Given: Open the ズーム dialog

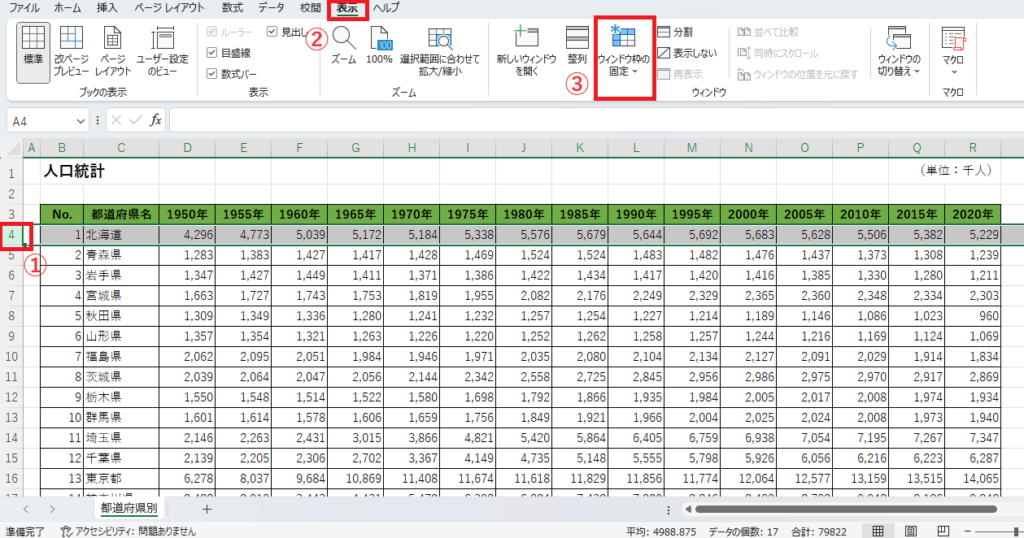Looking at the screenshot, I should [x=344, y=46].
